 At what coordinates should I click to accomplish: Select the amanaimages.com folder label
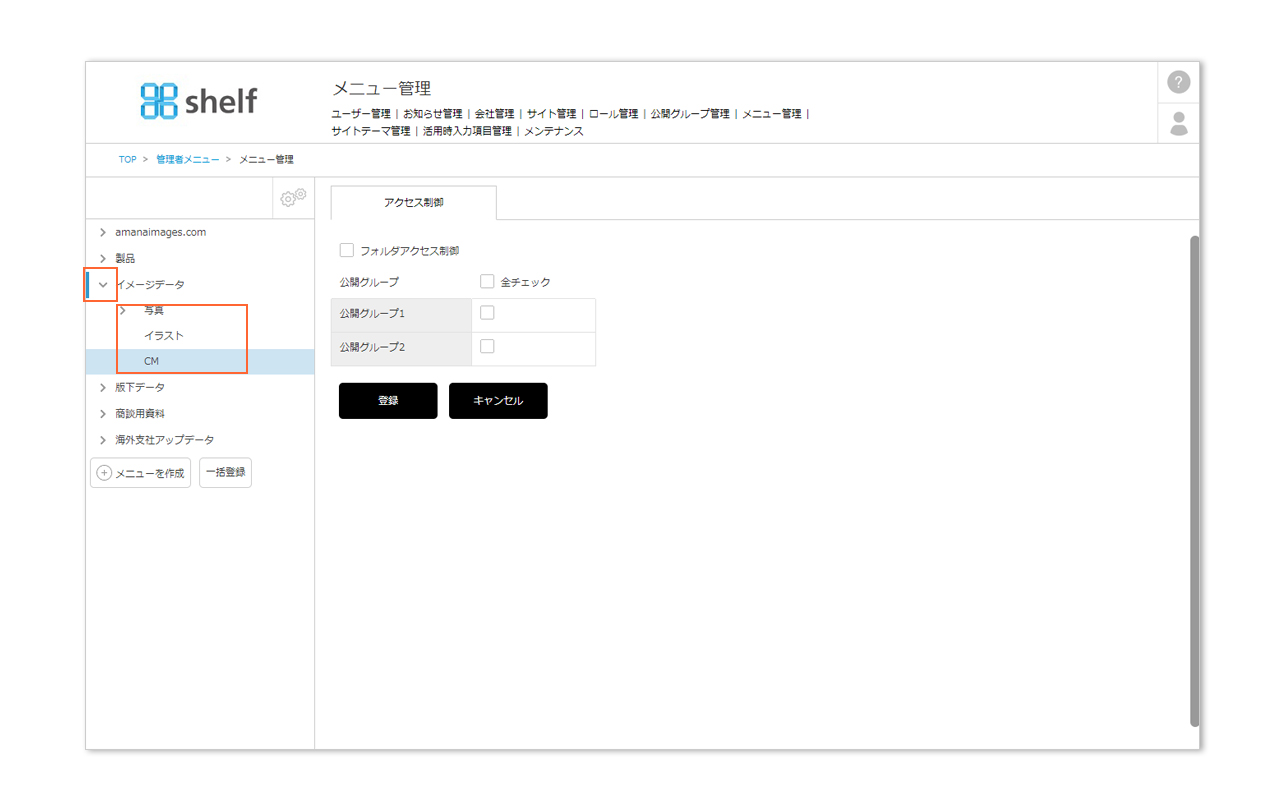161,232
